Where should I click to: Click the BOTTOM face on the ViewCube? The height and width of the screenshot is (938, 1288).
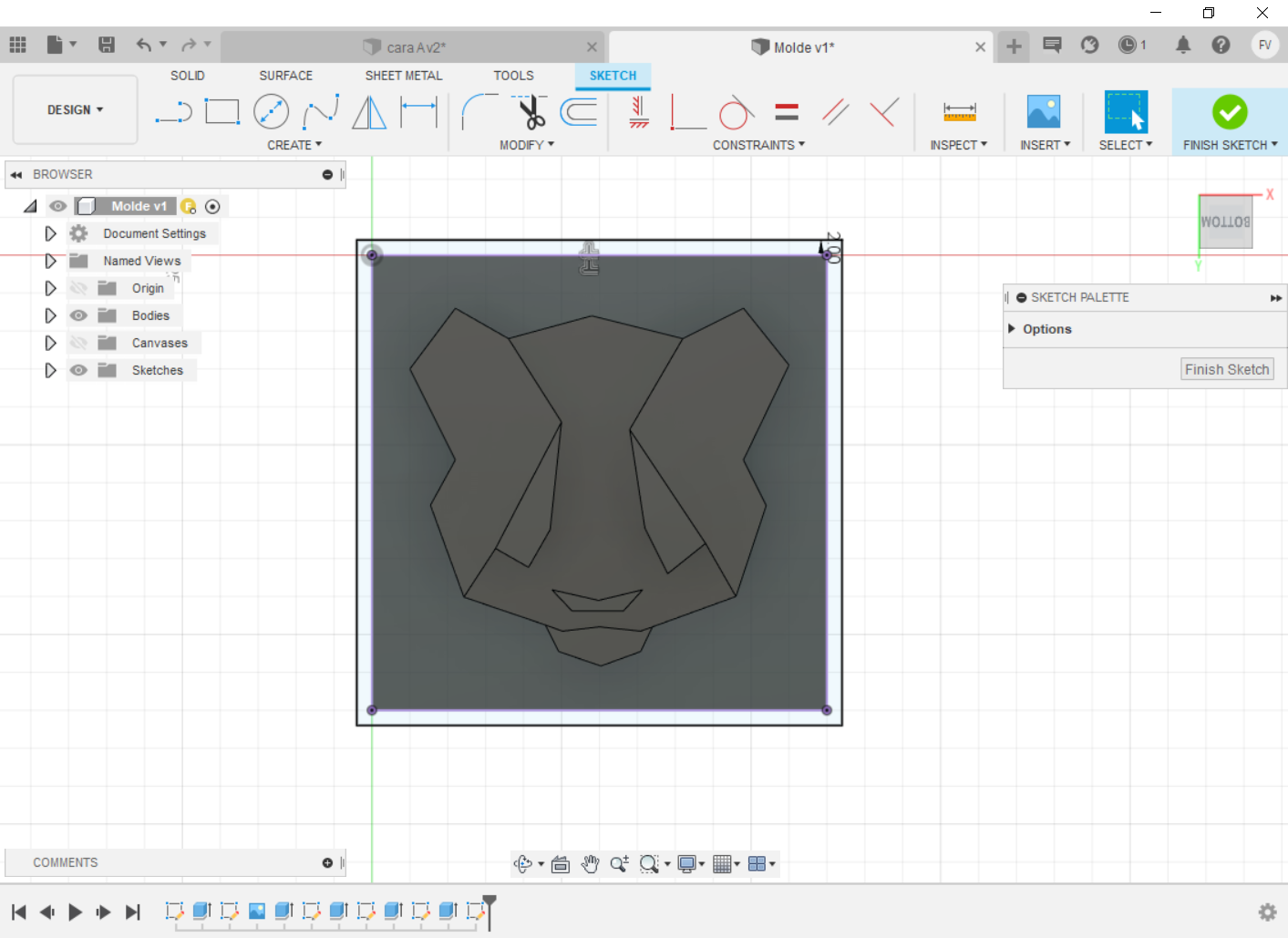tap(1225, 220)
